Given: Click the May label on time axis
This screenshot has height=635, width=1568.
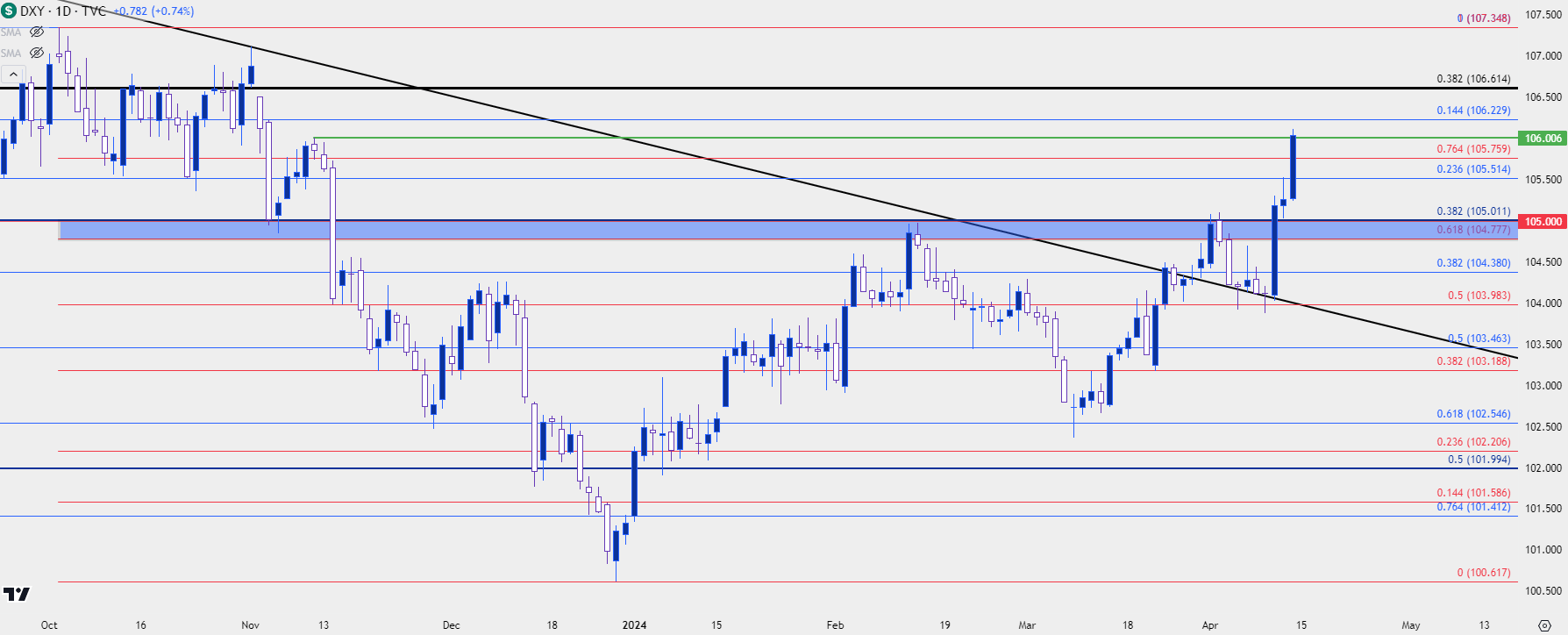Looking at the screenshot, I should 1410,625.
